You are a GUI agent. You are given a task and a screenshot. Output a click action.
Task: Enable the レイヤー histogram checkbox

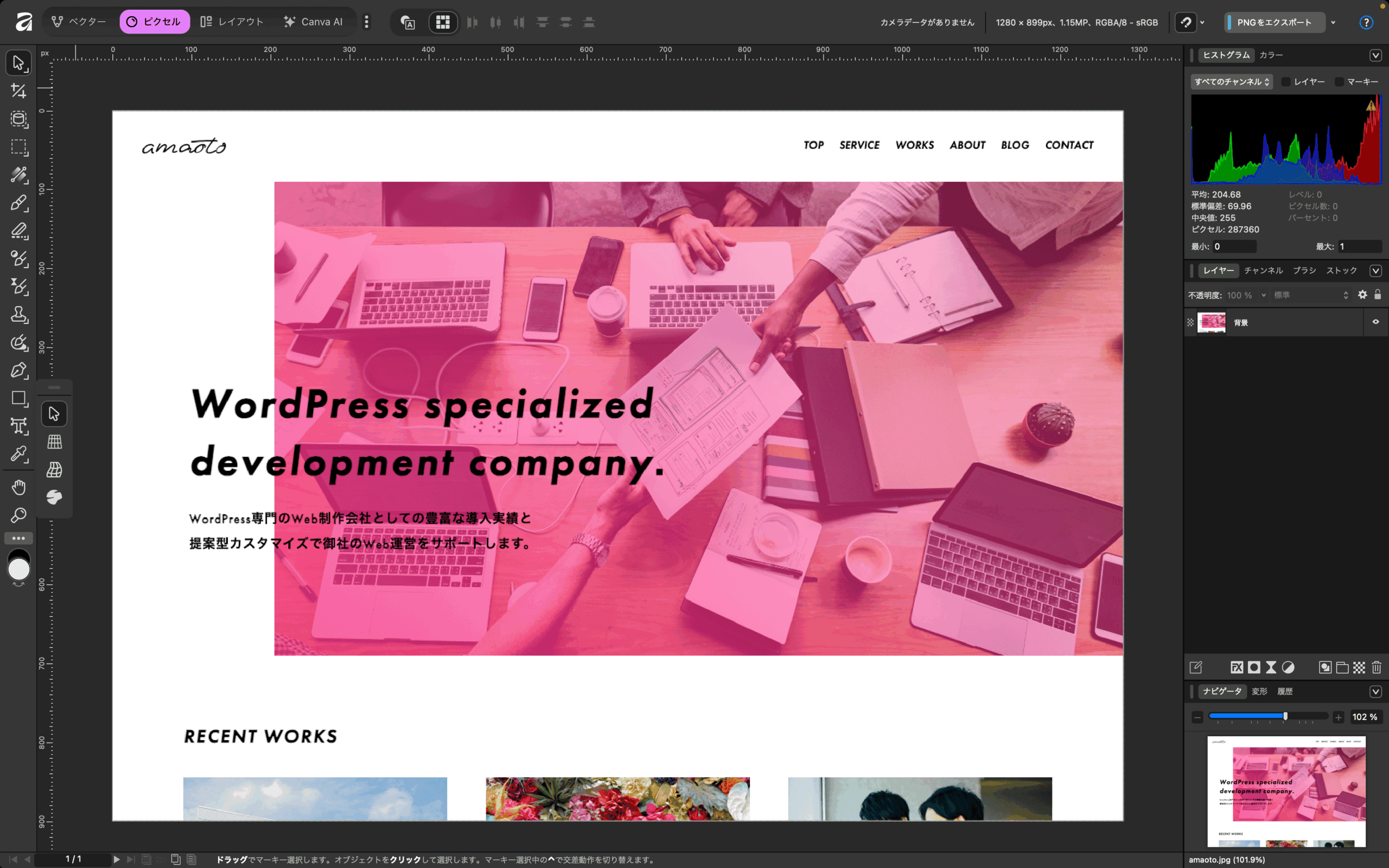[1286, 82]
